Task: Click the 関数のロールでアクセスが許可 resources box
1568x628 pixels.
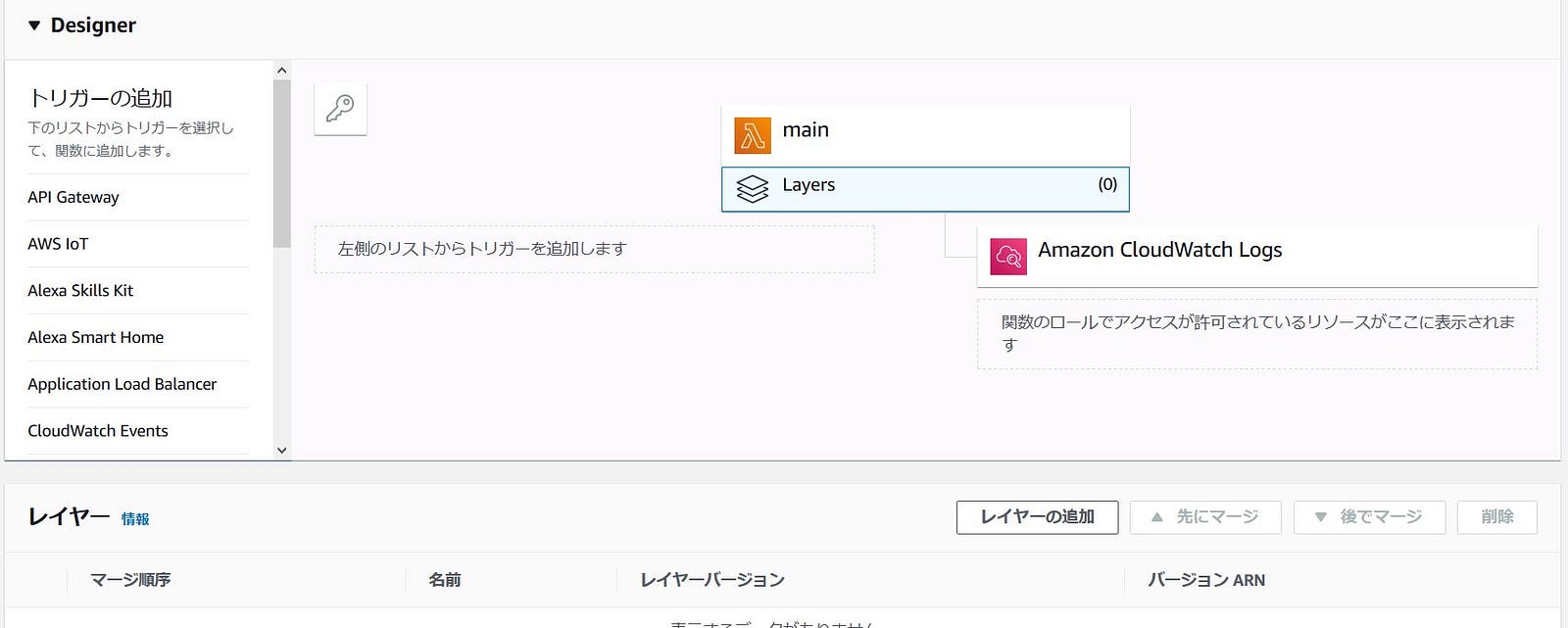Action: 1257,334
